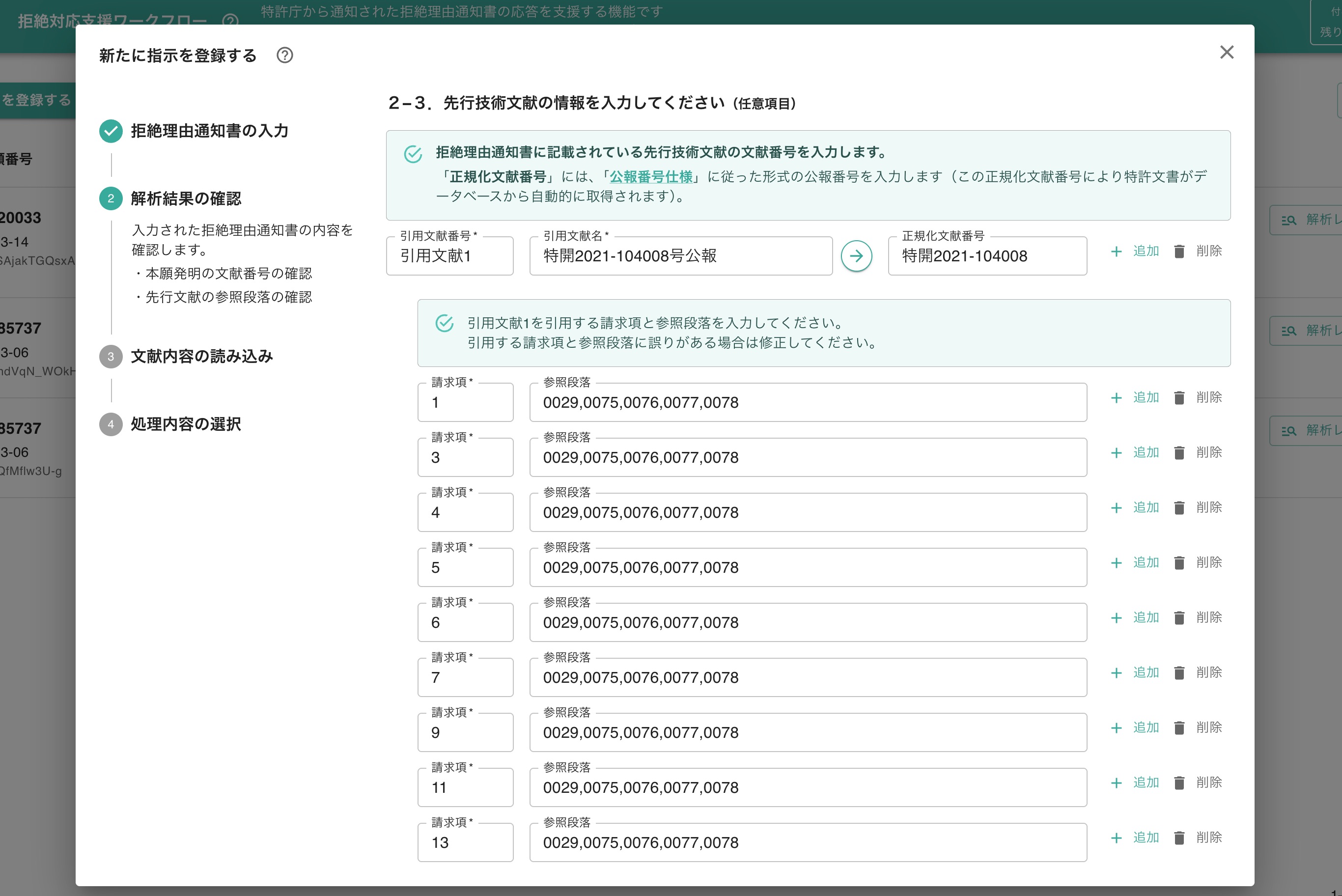Click trash icon in 請求項 6 row

click(1179, 617)
